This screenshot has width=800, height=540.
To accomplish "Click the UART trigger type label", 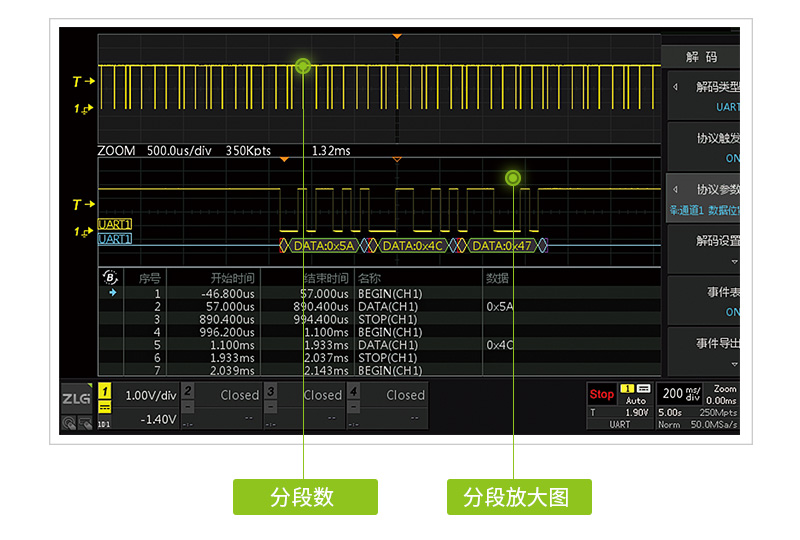I will [619, 424].
